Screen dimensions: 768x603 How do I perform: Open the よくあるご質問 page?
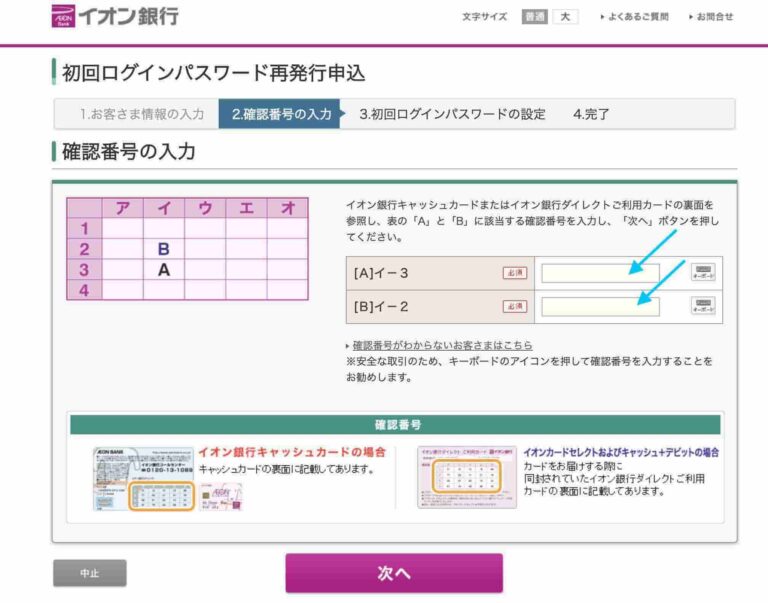[637, 17]
